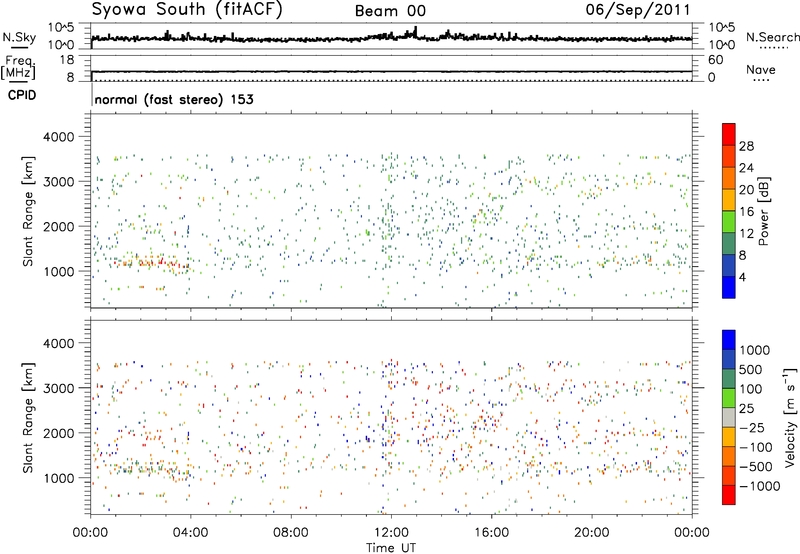Click the "4" label on the power colorbar
This screenshot has width=800, height=554.
point(742,278)
